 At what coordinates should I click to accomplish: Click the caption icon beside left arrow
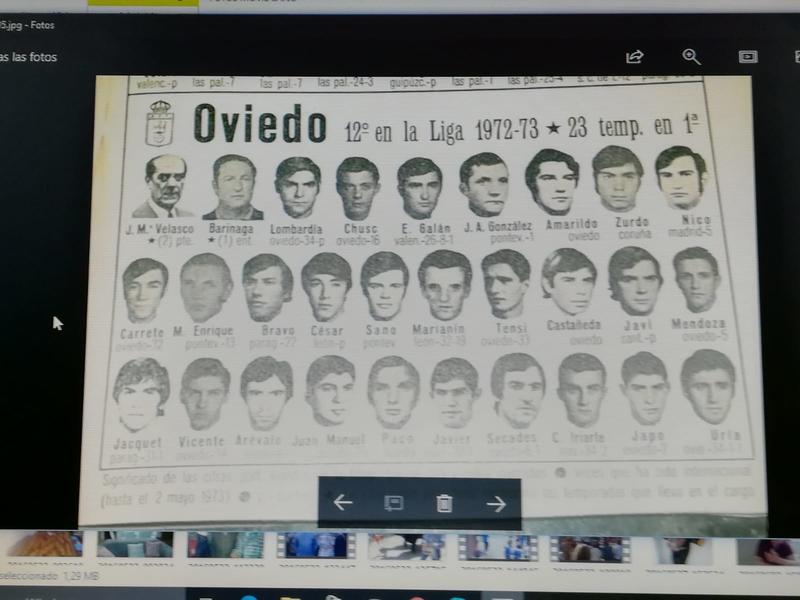coord(394,503)
